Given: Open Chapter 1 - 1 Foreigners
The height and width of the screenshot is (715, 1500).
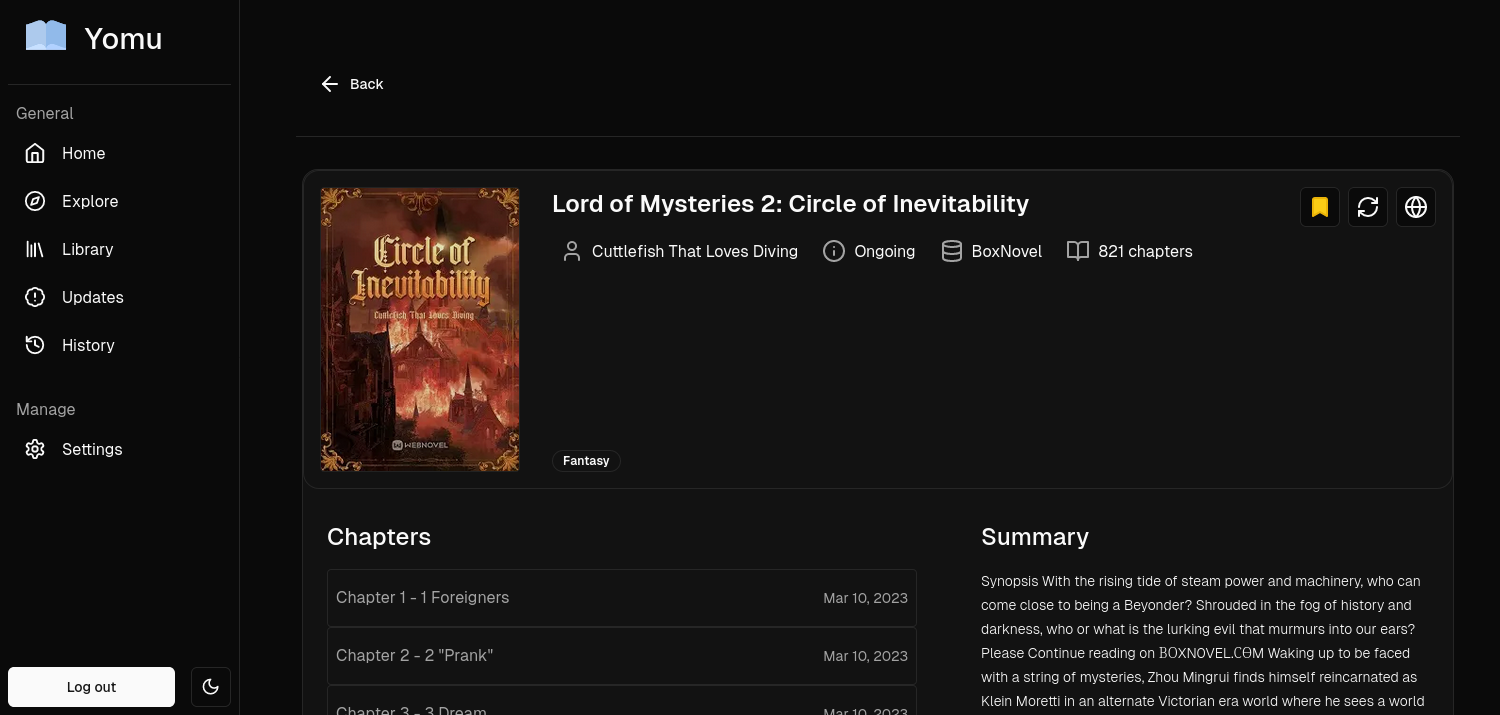Looking at the screenshot, I should click(x=622, y=598).
